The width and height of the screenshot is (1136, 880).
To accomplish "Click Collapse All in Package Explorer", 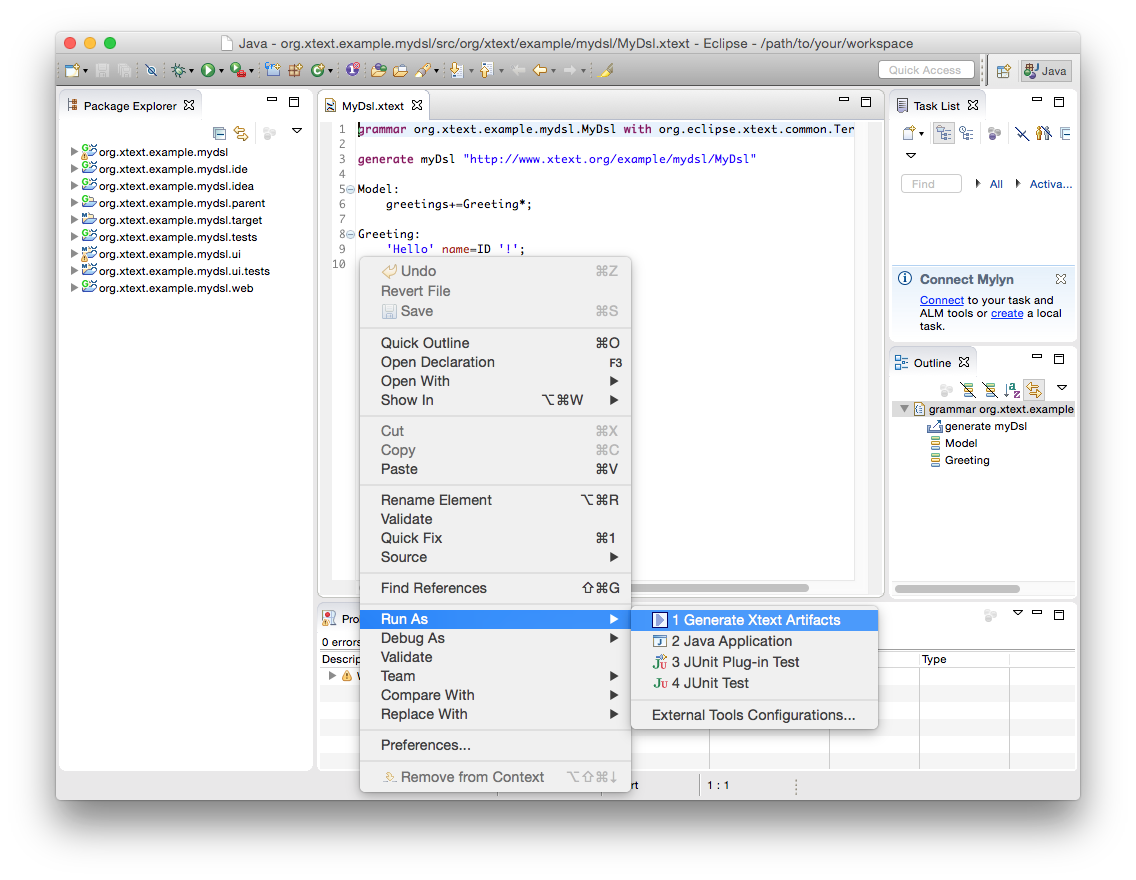I will (x=219, y=133).
